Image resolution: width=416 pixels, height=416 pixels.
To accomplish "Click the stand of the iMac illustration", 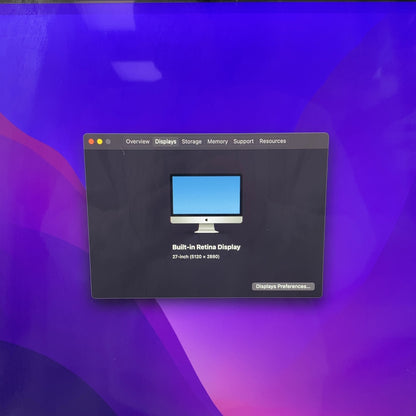I will point(206,228).
